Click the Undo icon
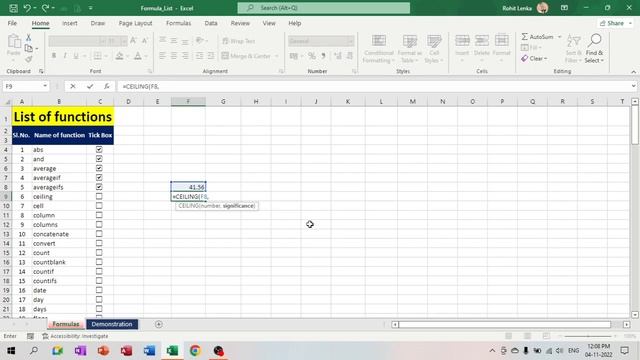The width and height of the screenshot is (640, 360). [27, 8]
